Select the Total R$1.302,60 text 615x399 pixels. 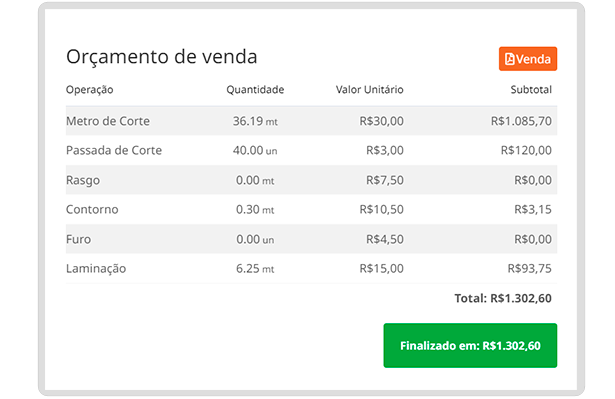pyautogui.click(x=503, y=299)
